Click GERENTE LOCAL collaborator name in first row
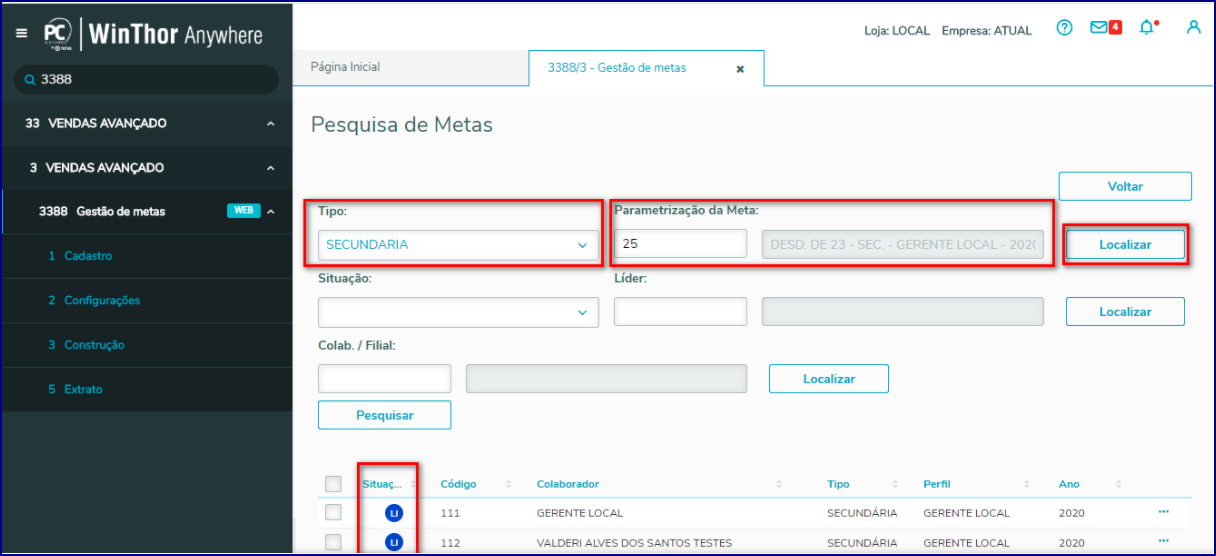Viewport: 1216px width, 556px height. (x=580, y=513)
